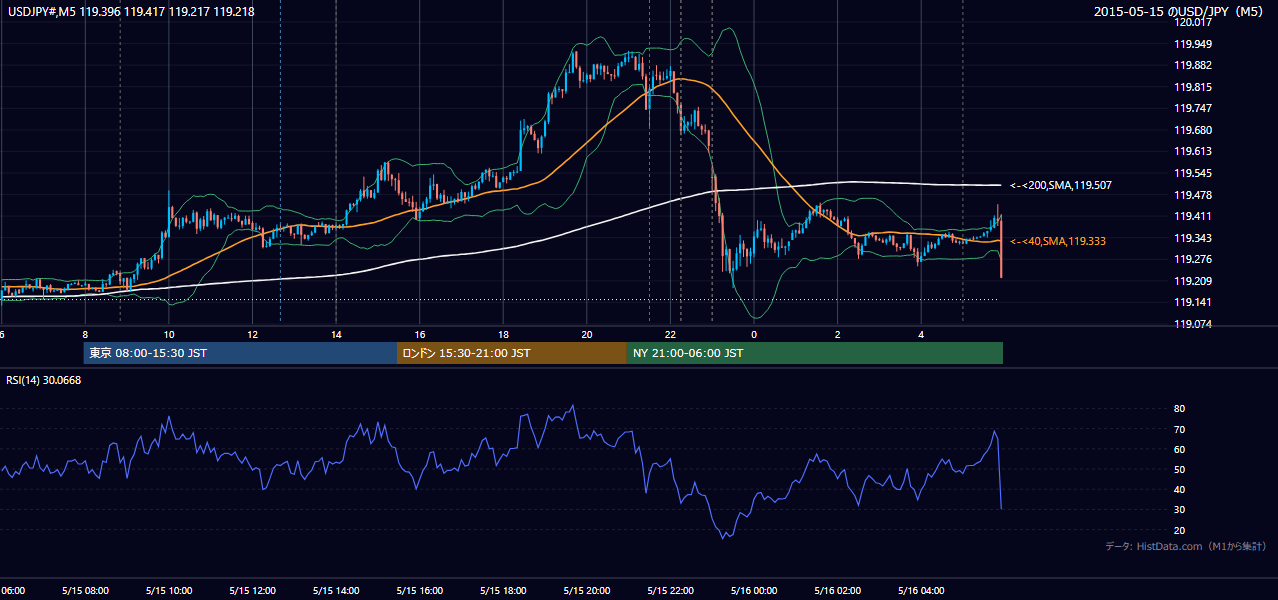Click the RSI scale value 60
1278x600 pixels.
1179,449
